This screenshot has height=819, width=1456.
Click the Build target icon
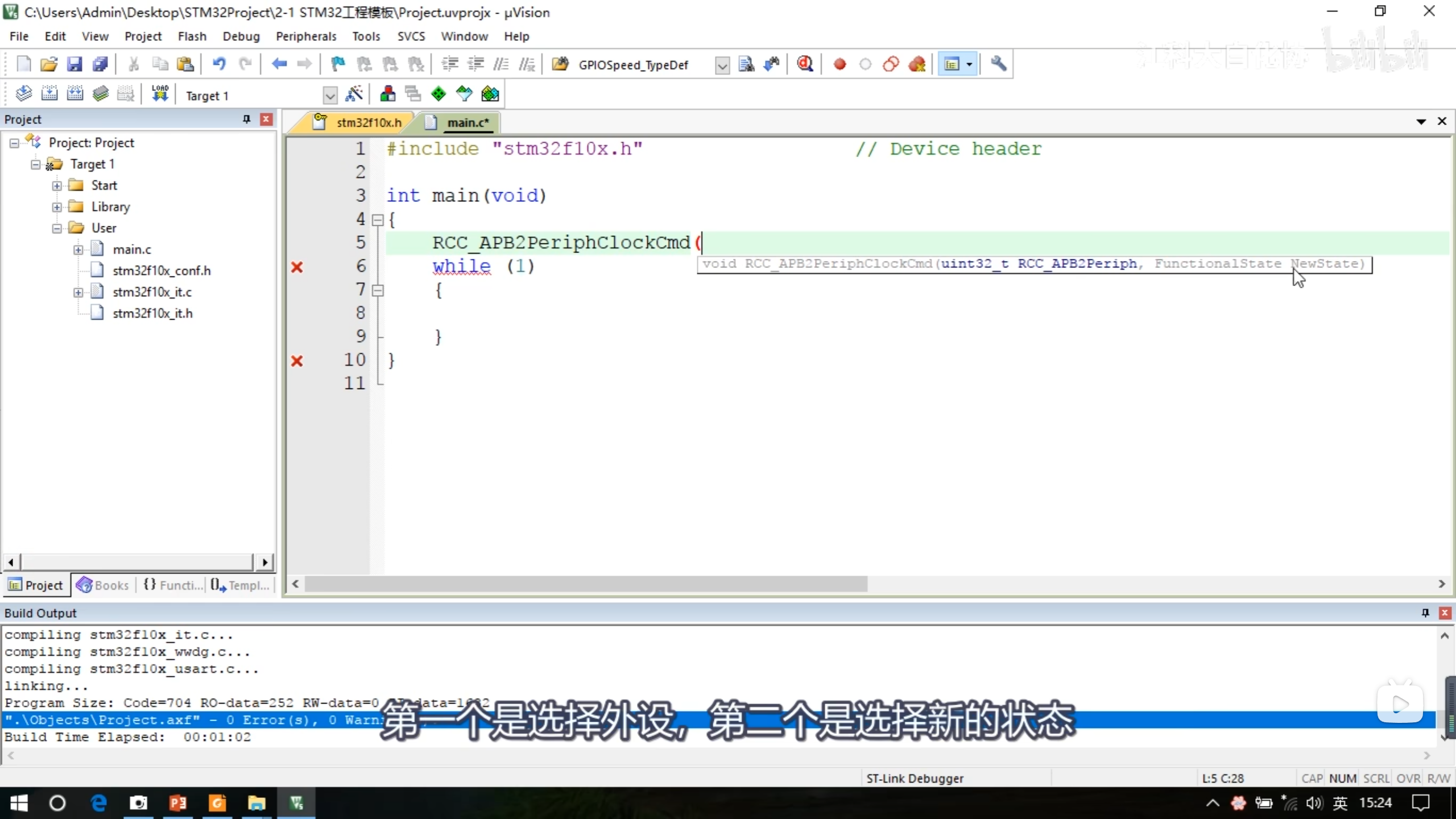click(x=49, y=94)
